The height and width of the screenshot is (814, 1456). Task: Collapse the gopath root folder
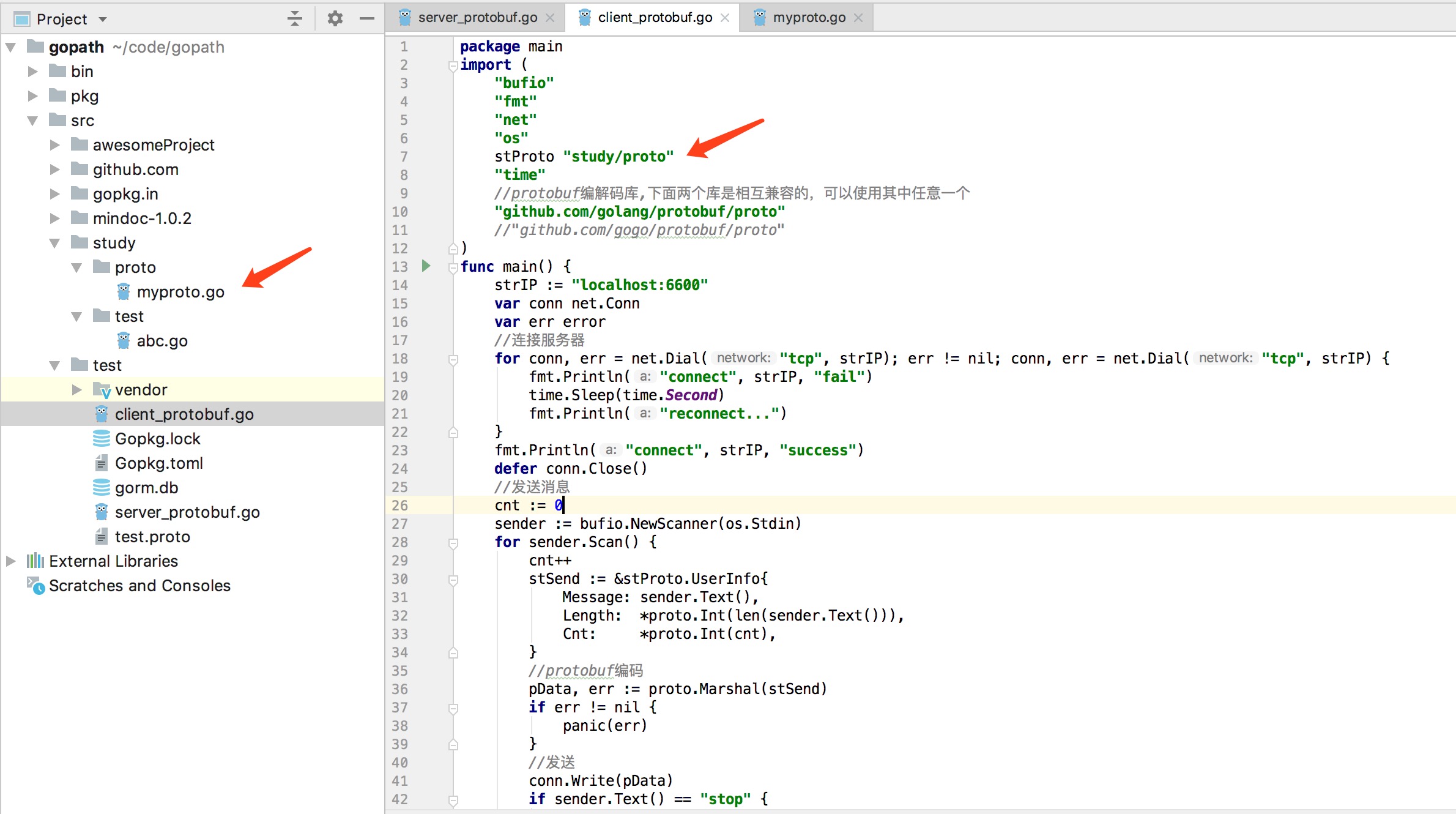11,47
